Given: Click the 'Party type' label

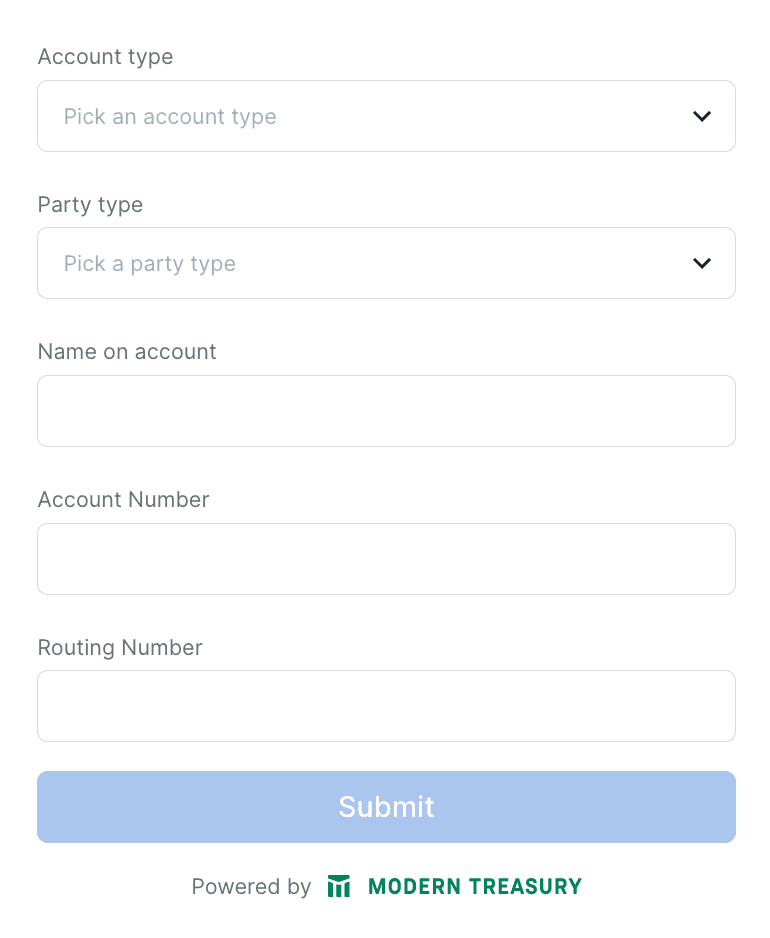Looking at the screenshot, I should coord(90,204).
